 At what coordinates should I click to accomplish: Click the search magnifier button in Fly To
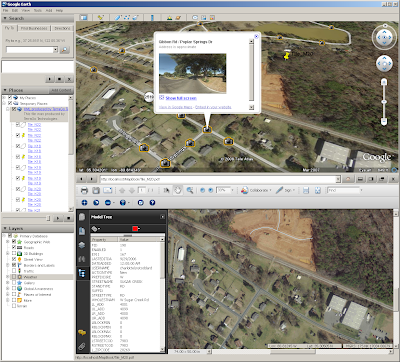coord(65,50)
